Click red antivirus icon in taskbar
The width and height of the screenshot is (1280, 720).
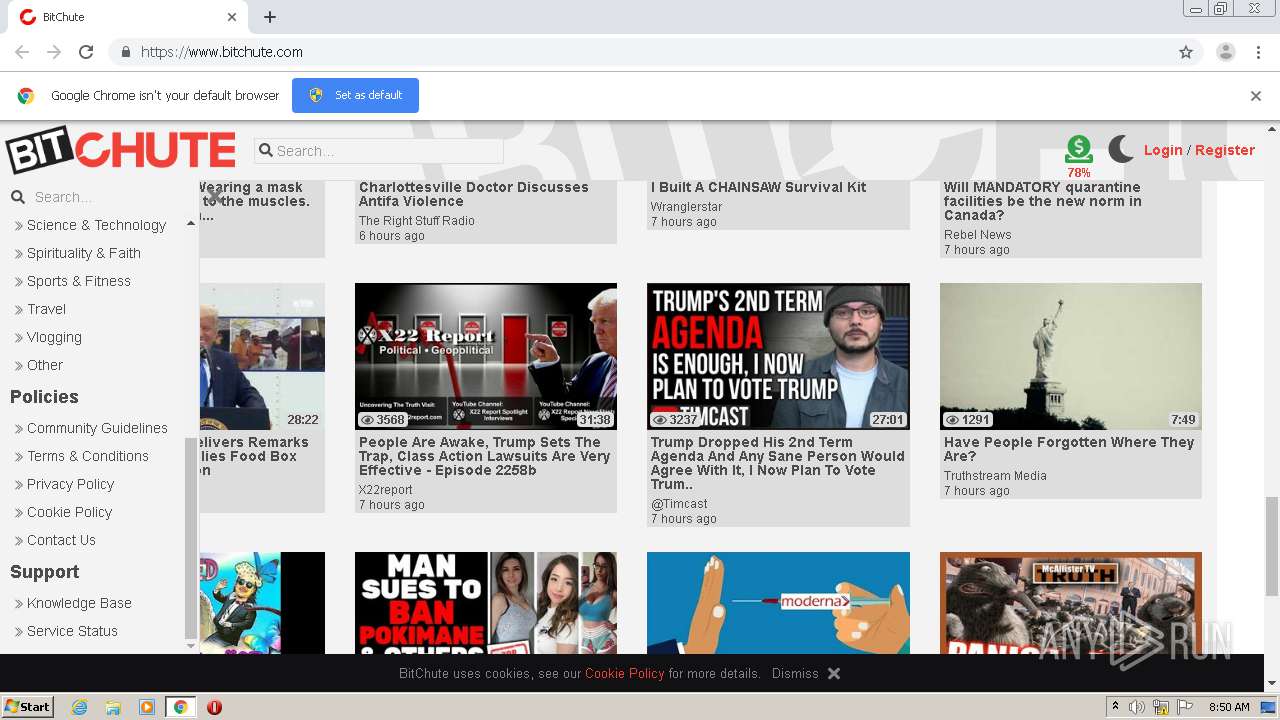click(214, 707)
